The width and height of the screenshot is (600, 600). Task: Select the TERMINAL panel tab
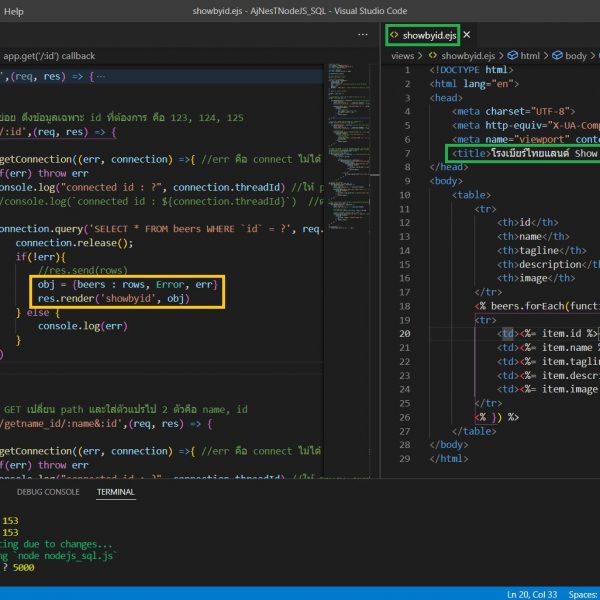pyautogui.click(x=116, y=492)
